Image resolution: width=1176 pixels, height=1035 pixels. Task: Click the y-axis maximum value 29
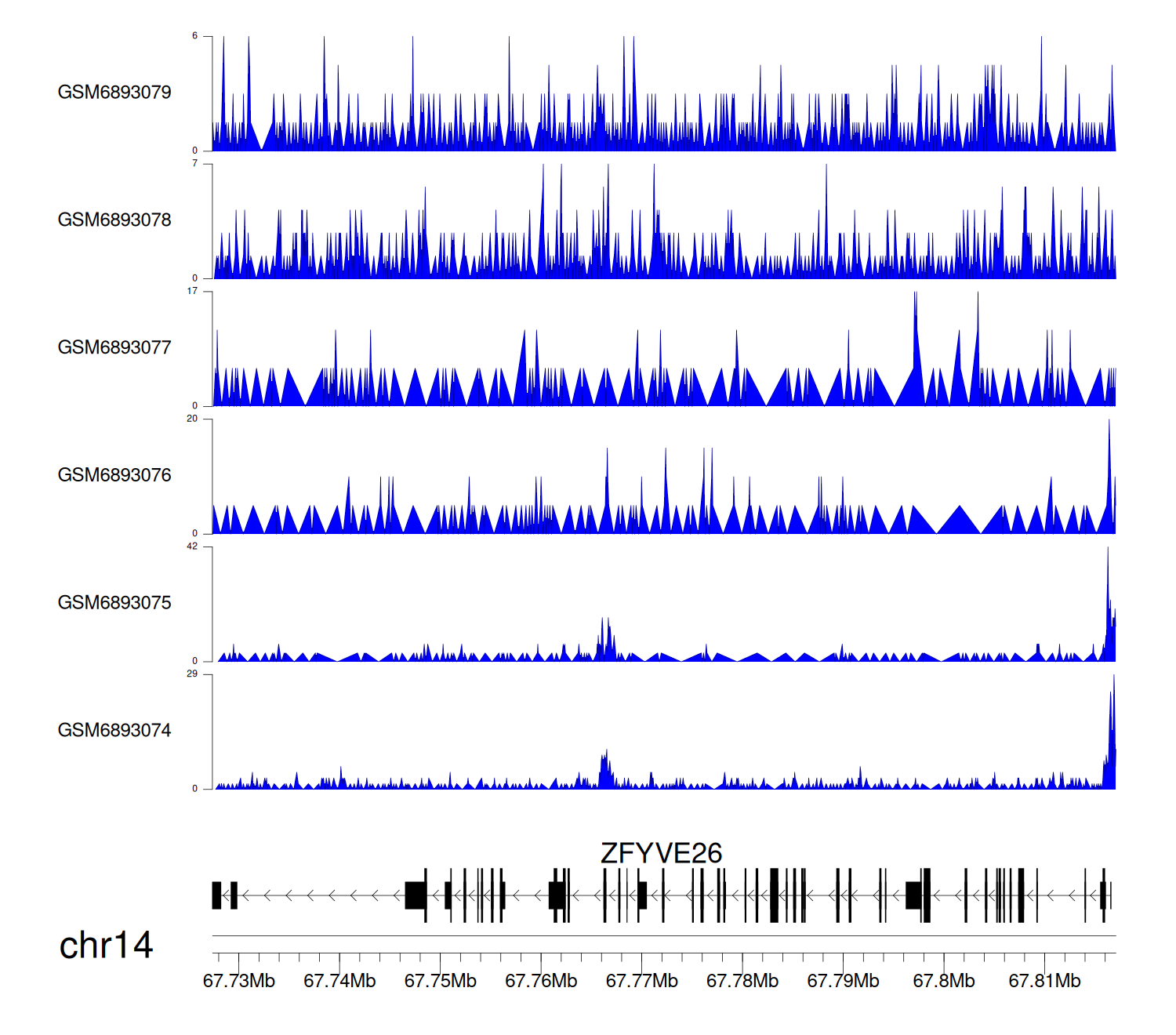pos(192,674)
